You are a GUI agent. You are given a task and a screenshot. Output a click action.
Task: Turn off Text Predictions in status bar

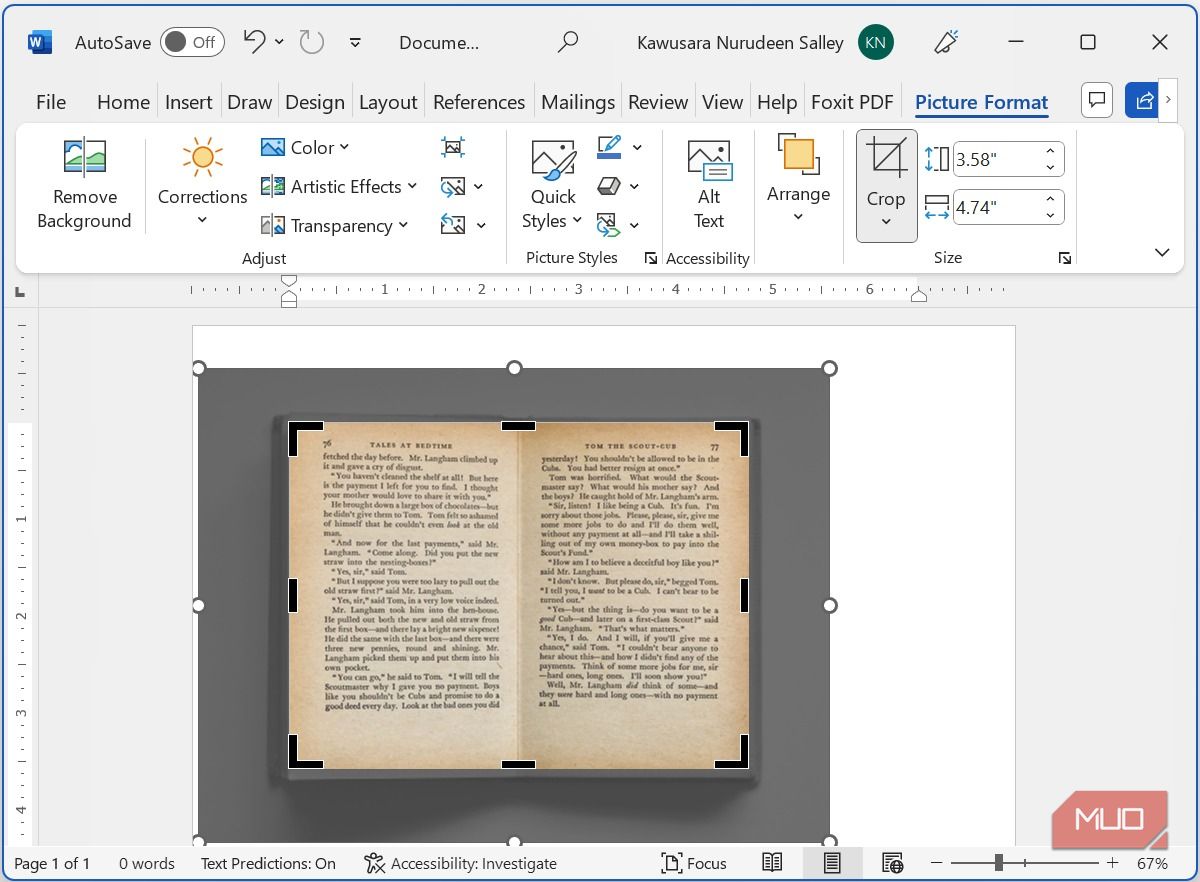(x=267, y=863)
